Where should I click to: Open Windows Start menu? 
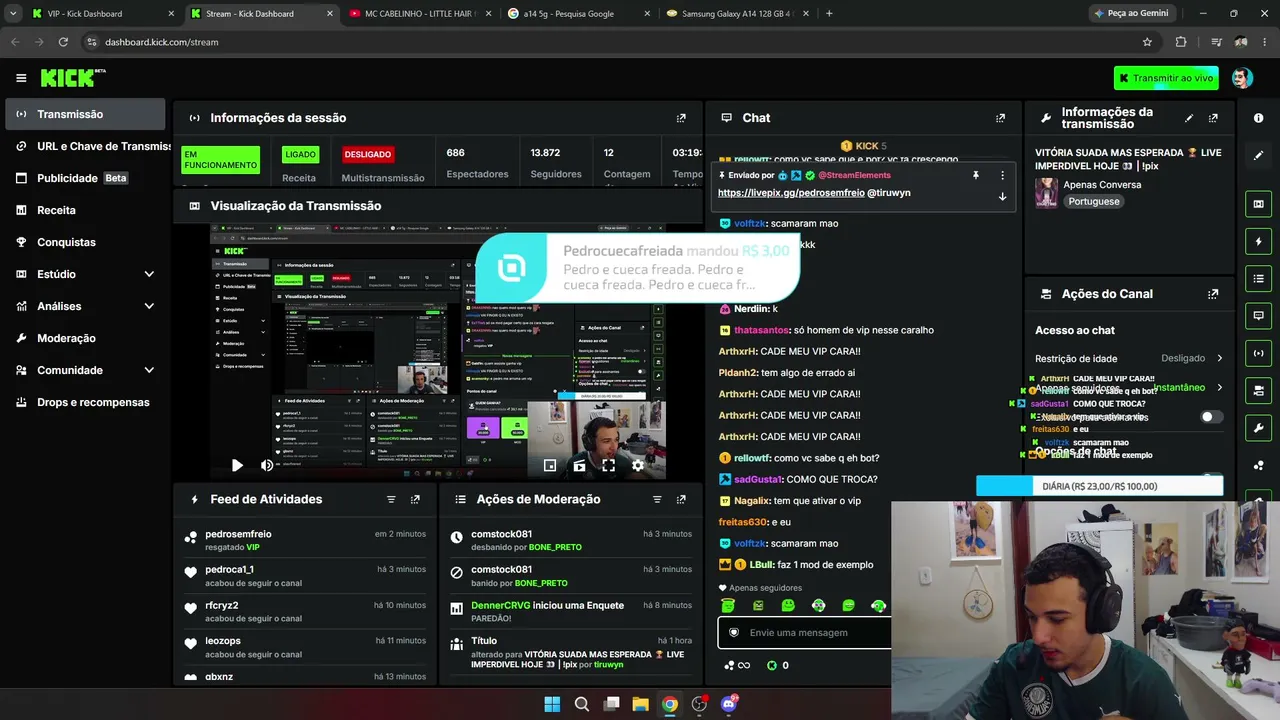pyautogui.click(x=552, y=704)
